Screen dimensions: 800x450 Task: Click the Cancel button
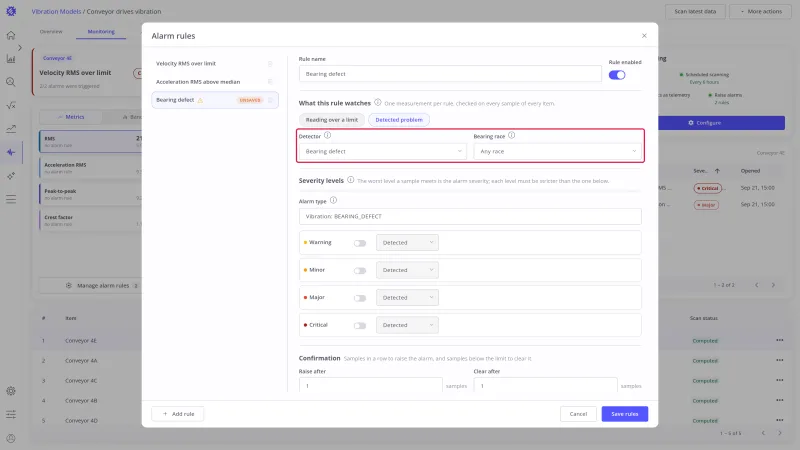tap(578, 414)
